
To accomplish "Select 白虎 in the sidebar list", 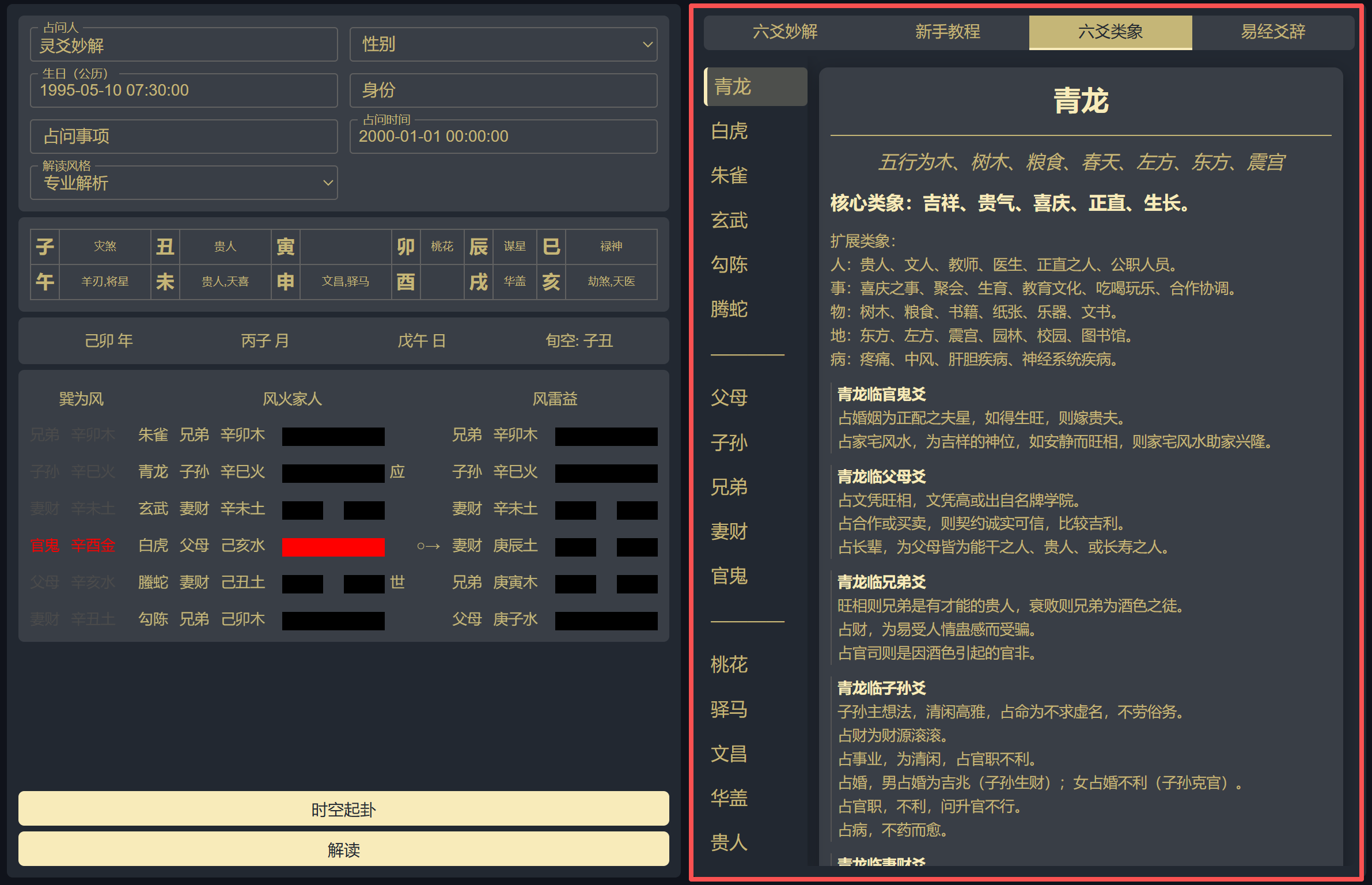I will coord(730,131).
